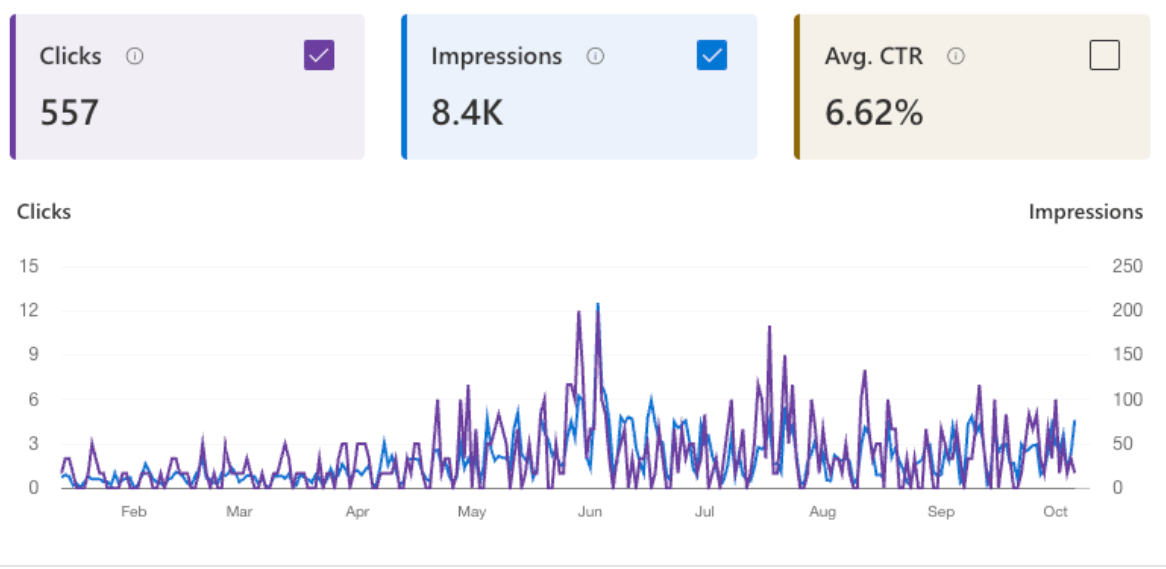Click the Feb label on the chart timeline

click(133, 512)
